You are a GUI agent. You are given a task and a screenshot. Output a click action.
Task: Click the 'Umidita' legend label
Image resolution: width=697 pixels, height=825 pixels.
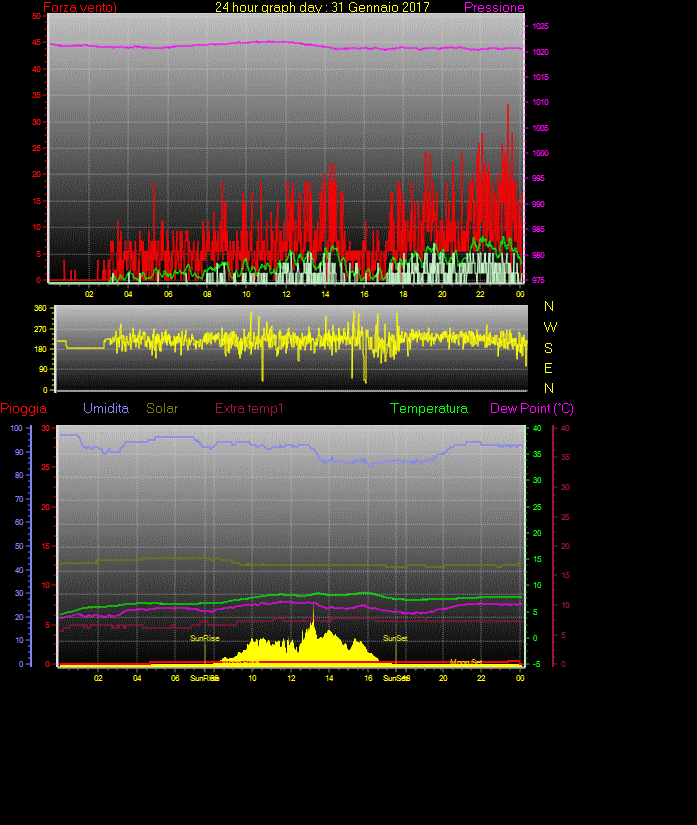(x=106, y=408)
